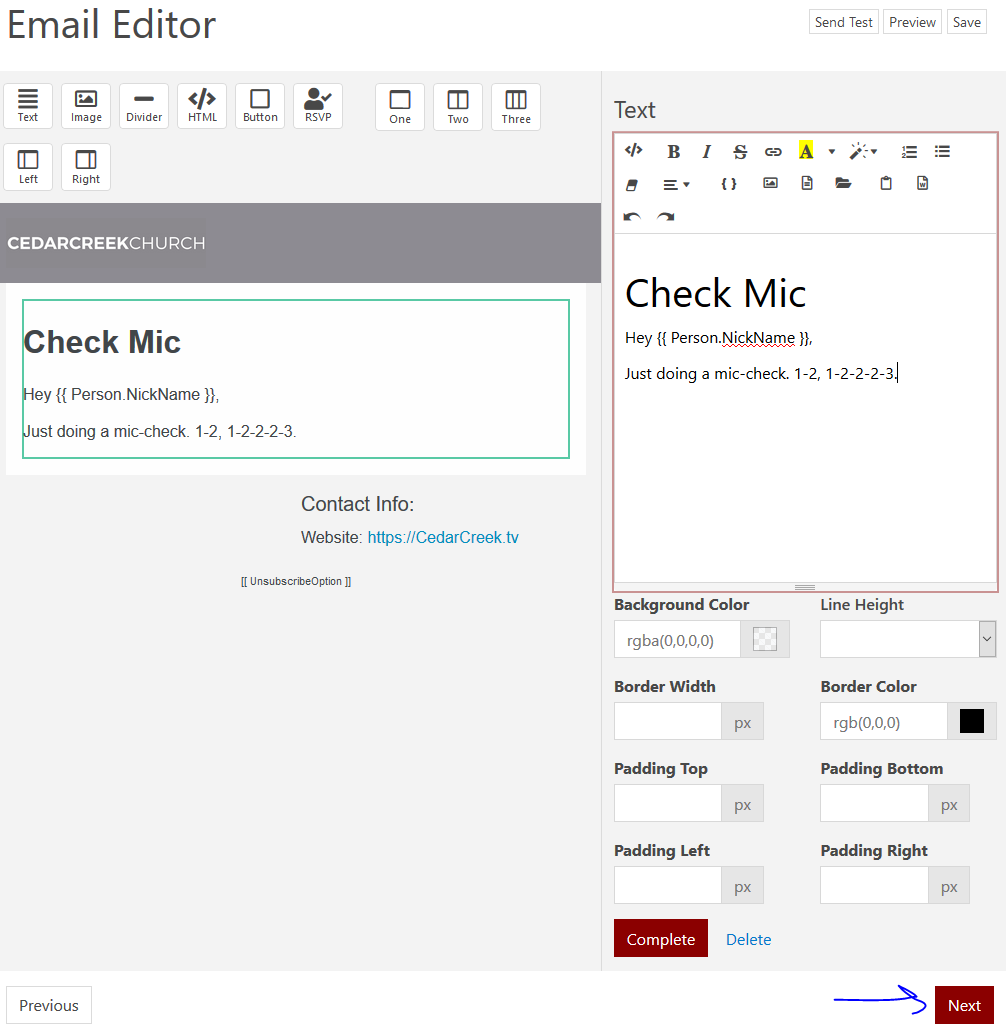1006x1031 pixels.
Task: Redo the last edit
Action: click(665, 217)
